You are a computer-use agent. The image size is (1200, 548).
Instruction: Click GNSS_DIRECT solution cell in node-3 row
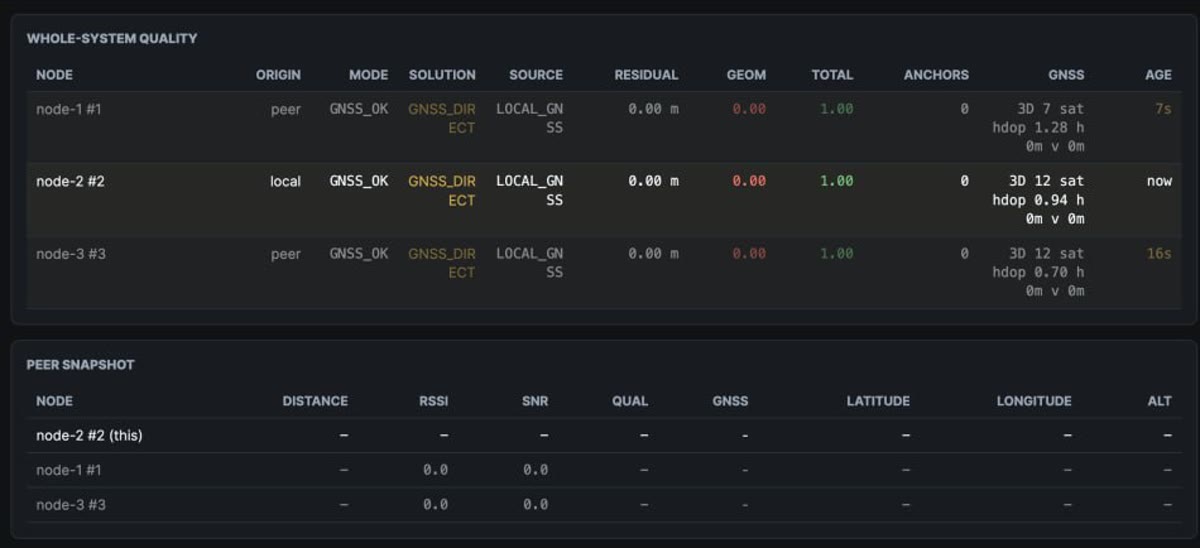[442, 263]
